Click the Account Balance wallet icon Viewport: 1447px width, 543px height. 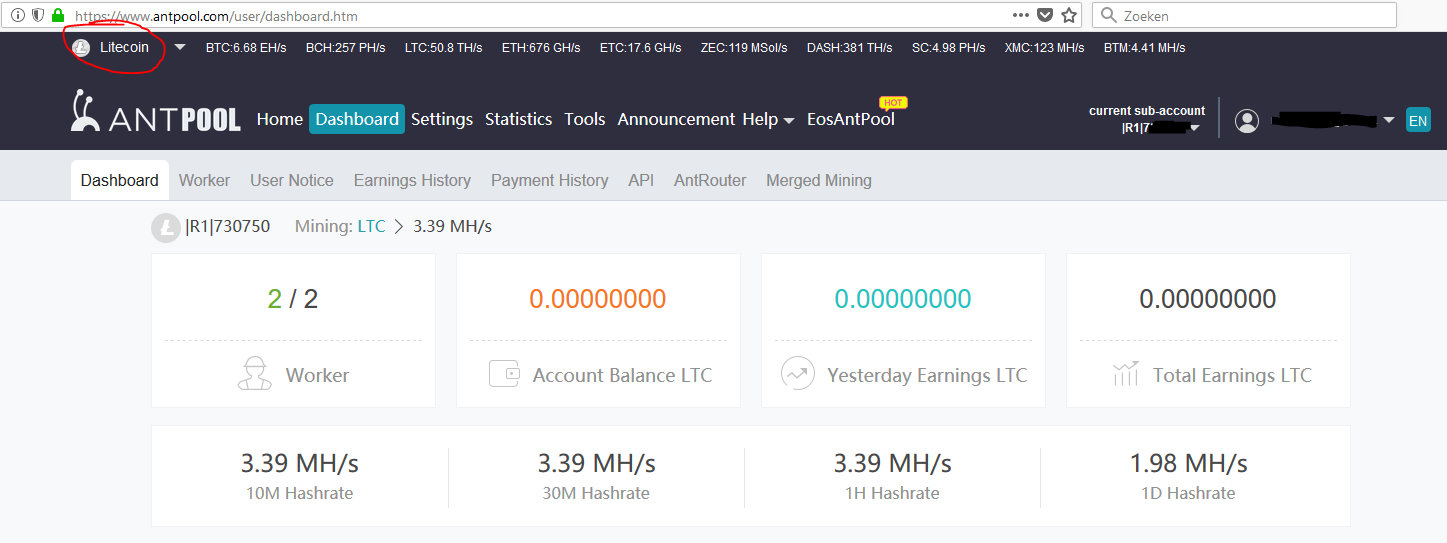tap(505, 374)
